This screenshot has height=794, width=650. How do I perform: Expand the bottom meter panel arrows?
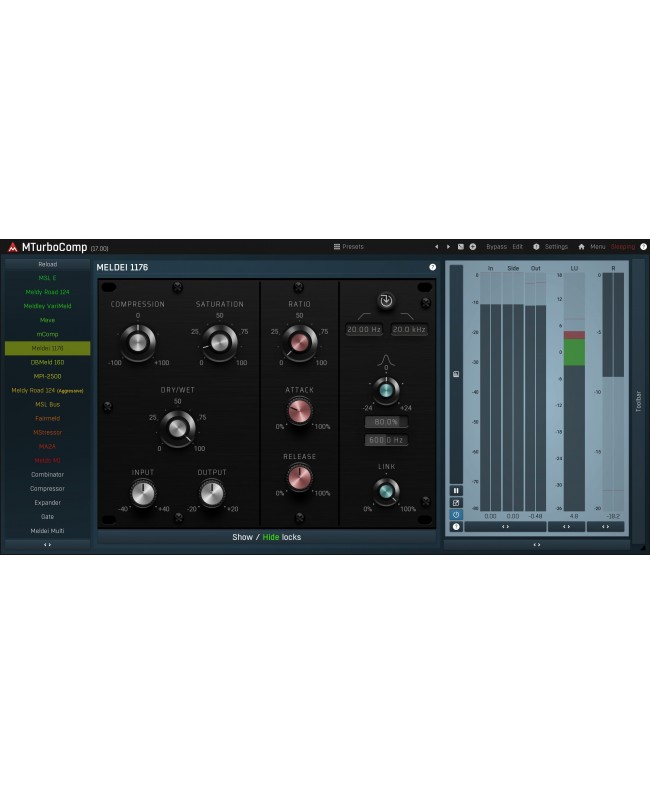point(537,545)
